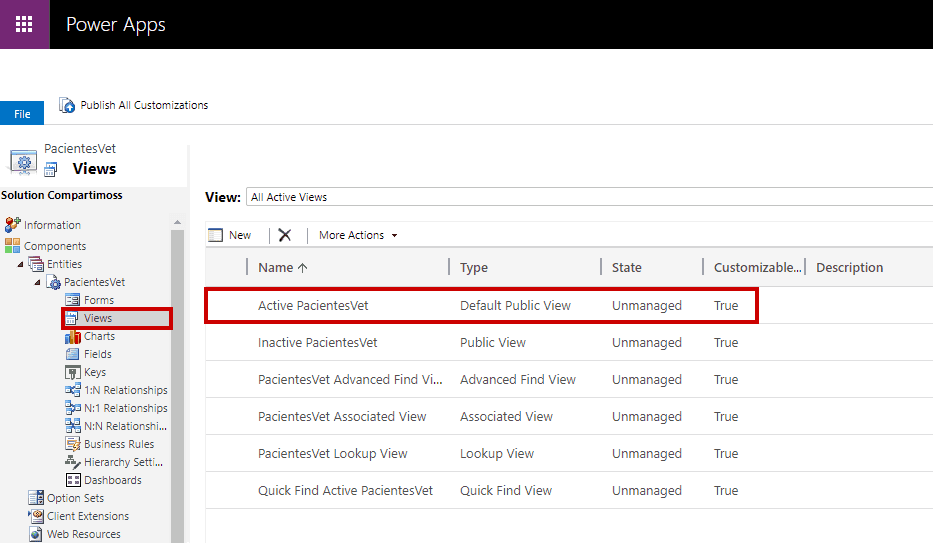The image size is (933, 543).
Task: Click the delete X icon in toolbar
Action: click(285, 235)
